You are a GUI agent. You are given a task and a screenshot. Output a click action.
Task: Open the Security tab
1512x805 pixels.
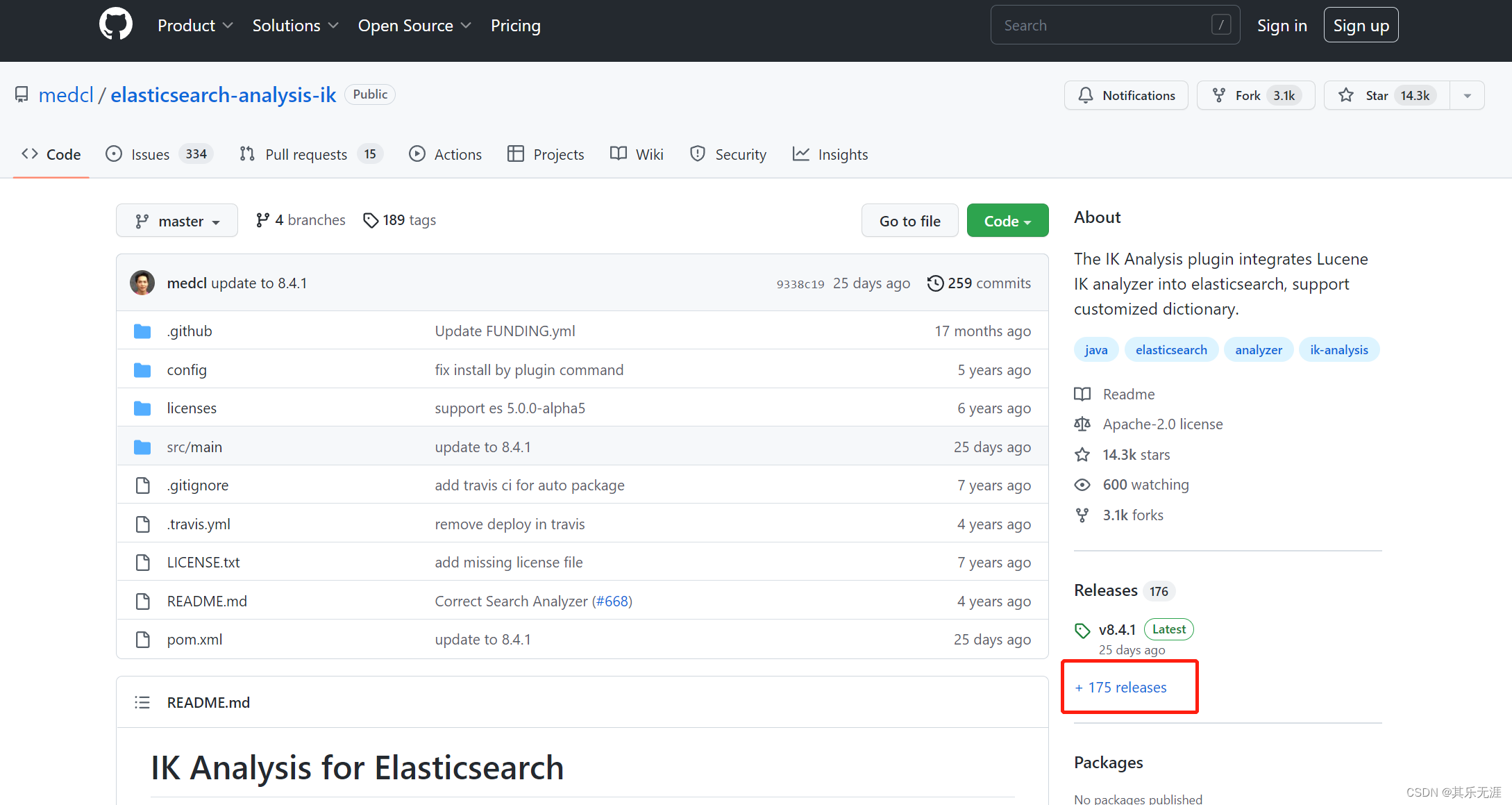(728, 154)
